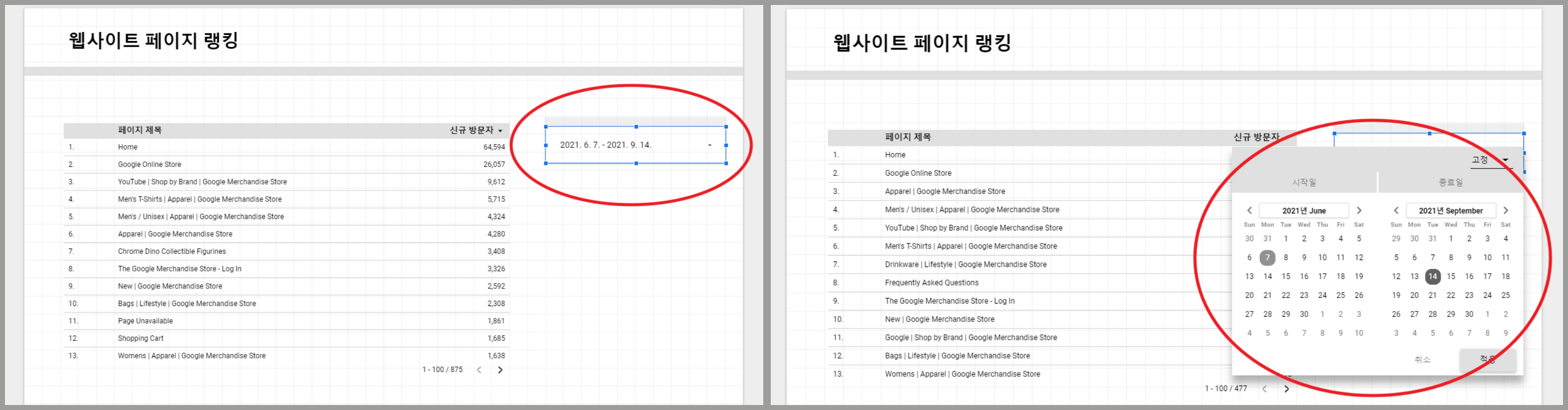Select Shopping Cart row in left table
Screen dimensions: 1568x410
286,338
